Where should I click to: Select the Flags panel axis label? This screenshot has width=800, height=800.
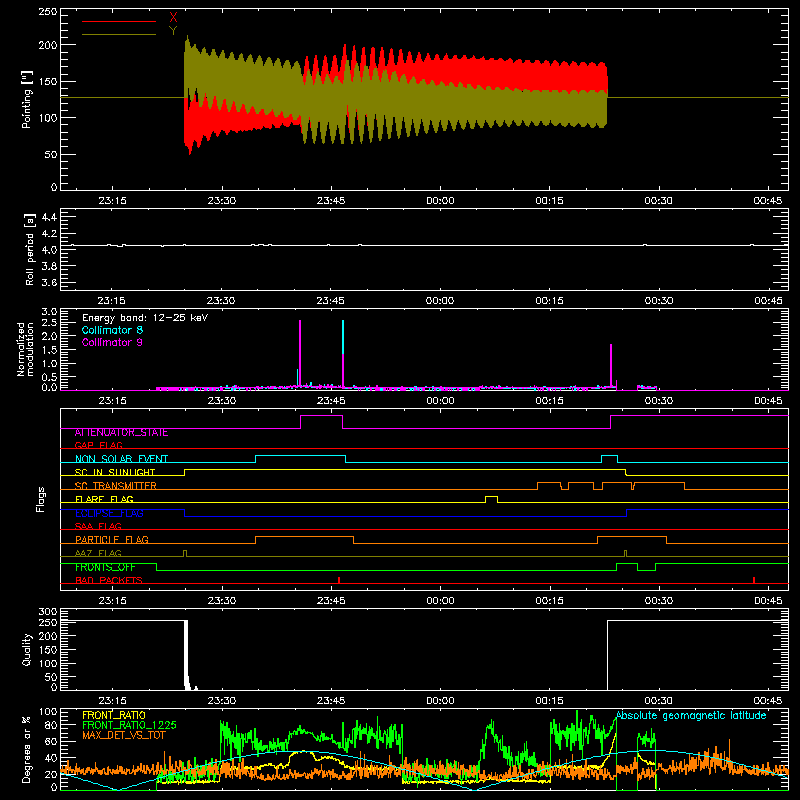click(41, 499)
